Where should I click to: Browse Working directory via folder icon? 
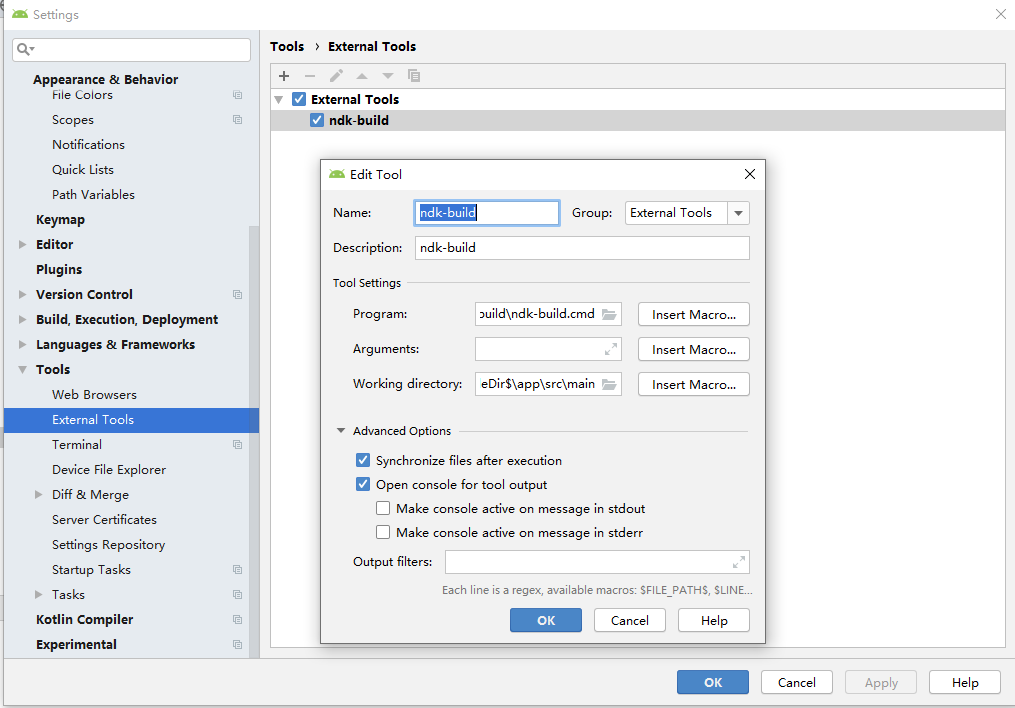609,384
